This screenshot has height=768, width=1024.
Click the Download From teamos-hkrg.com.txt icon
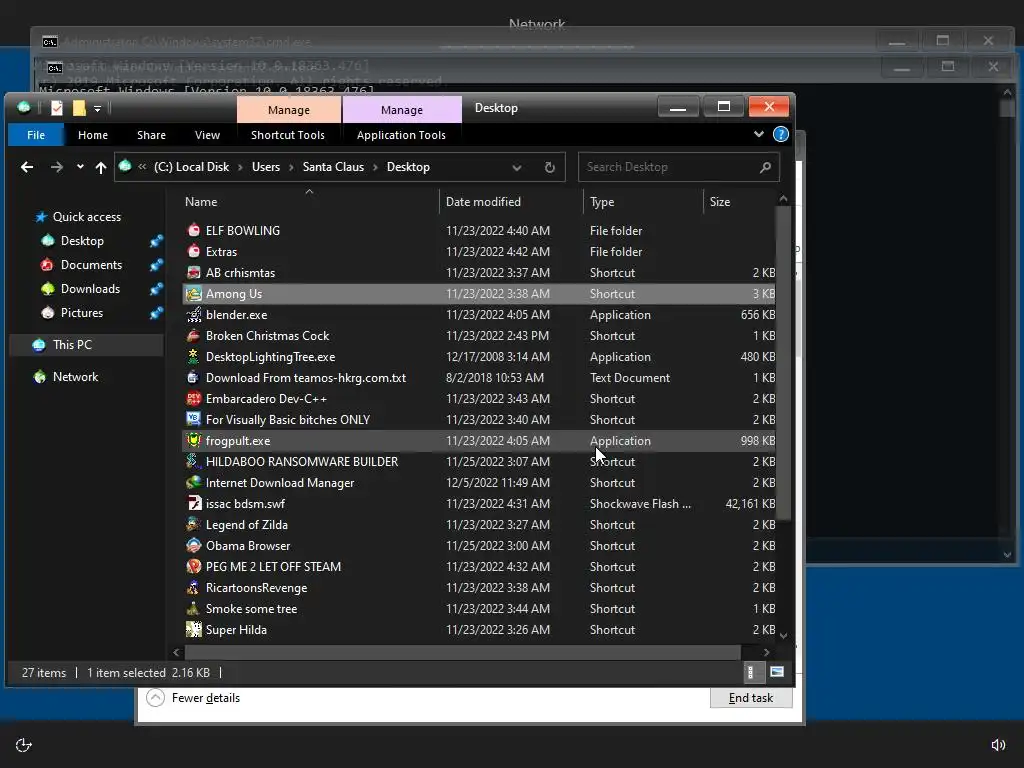(x=193, y=377)
